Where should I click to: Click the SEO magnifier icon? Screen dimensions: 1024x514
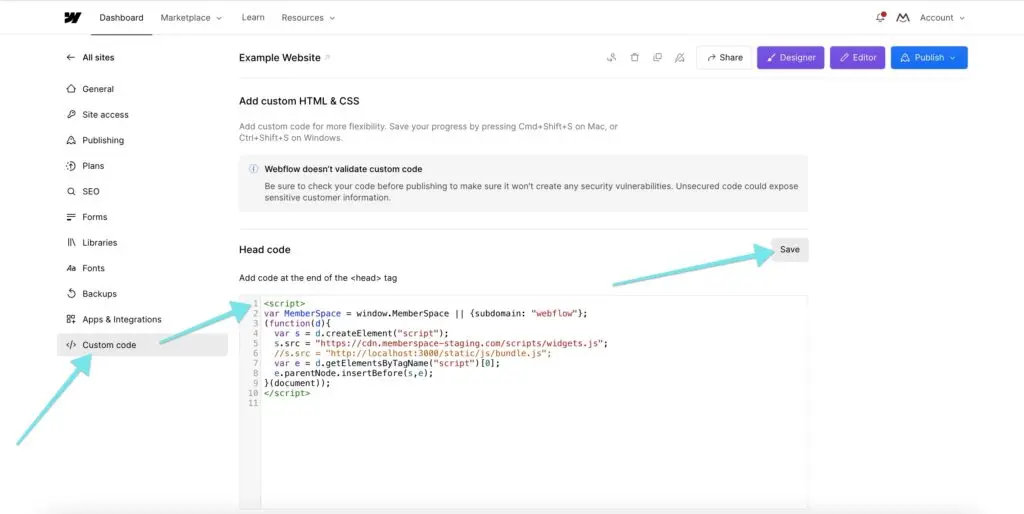pyautogui.click(x=71, y=191)
